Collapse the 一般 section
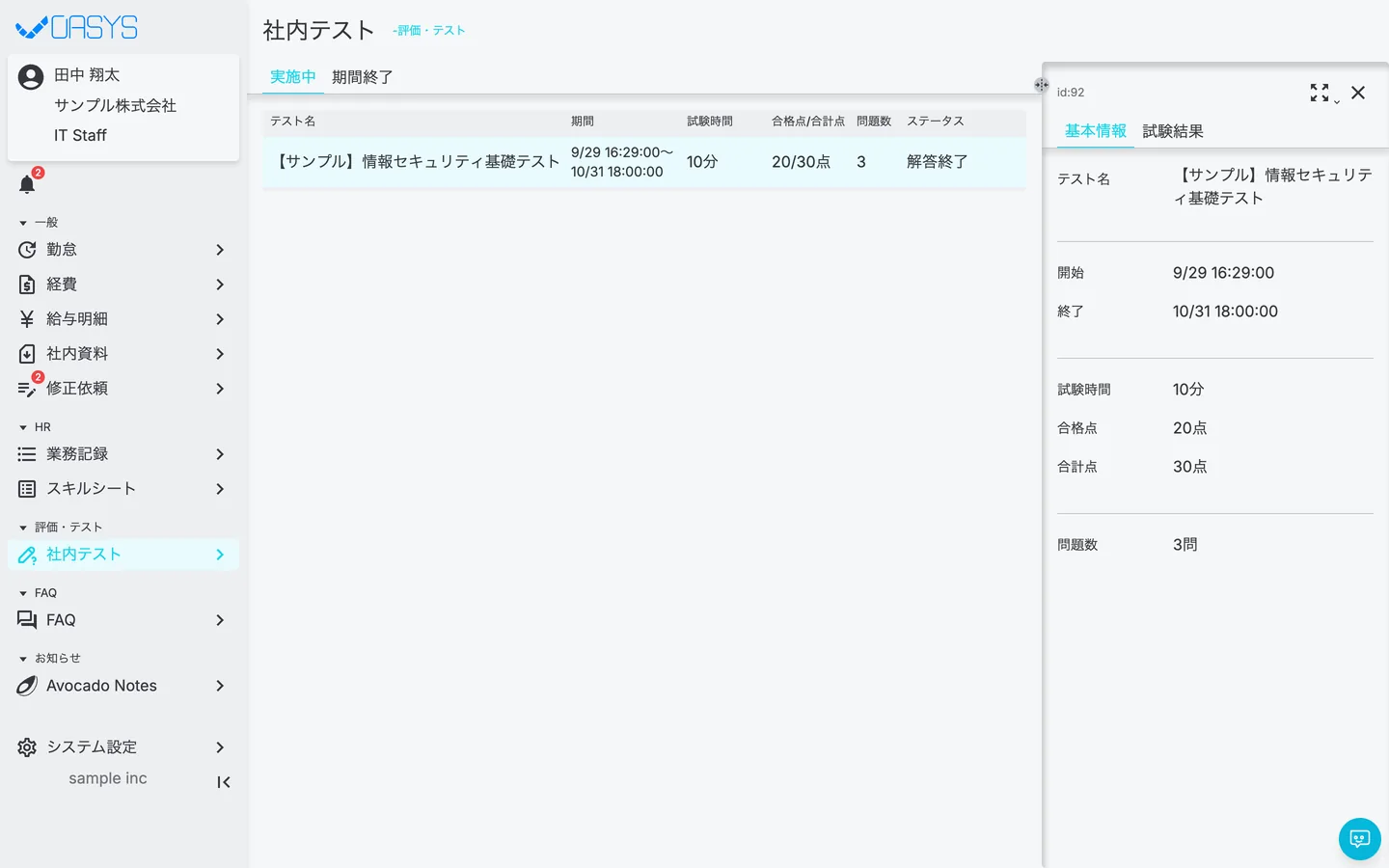 pyautogui.click(x=39, y=223)
